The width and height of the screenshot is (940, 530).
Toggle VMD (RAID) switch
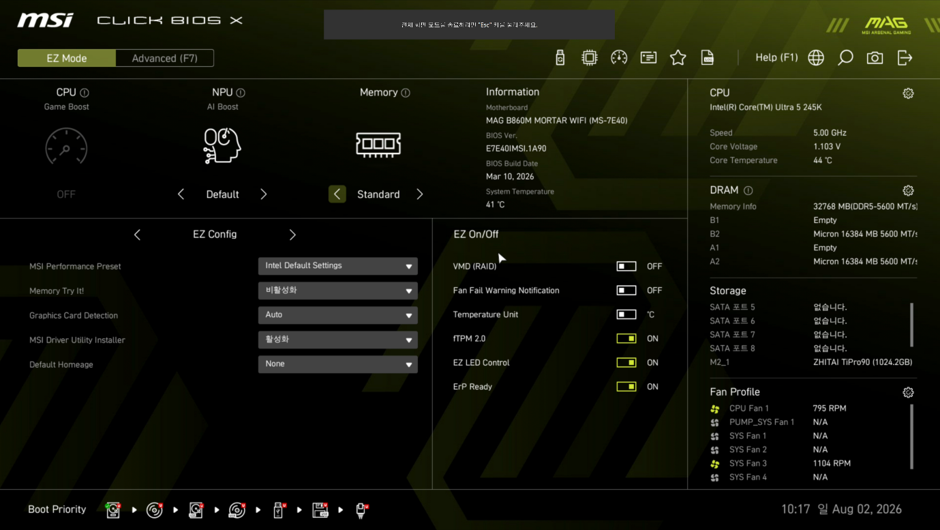point(626,266)
